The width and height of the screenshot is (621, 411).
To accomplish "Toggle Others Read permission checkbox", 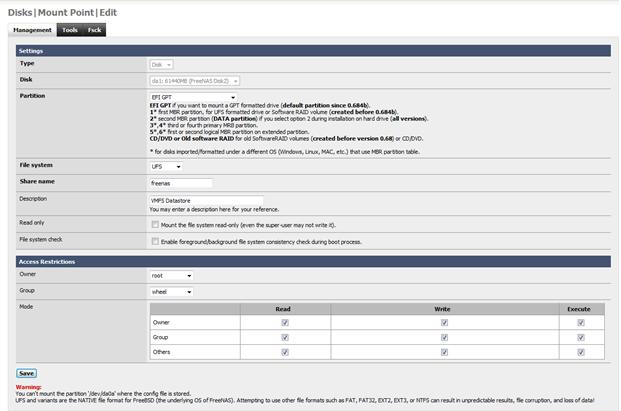I will [285, 353].
